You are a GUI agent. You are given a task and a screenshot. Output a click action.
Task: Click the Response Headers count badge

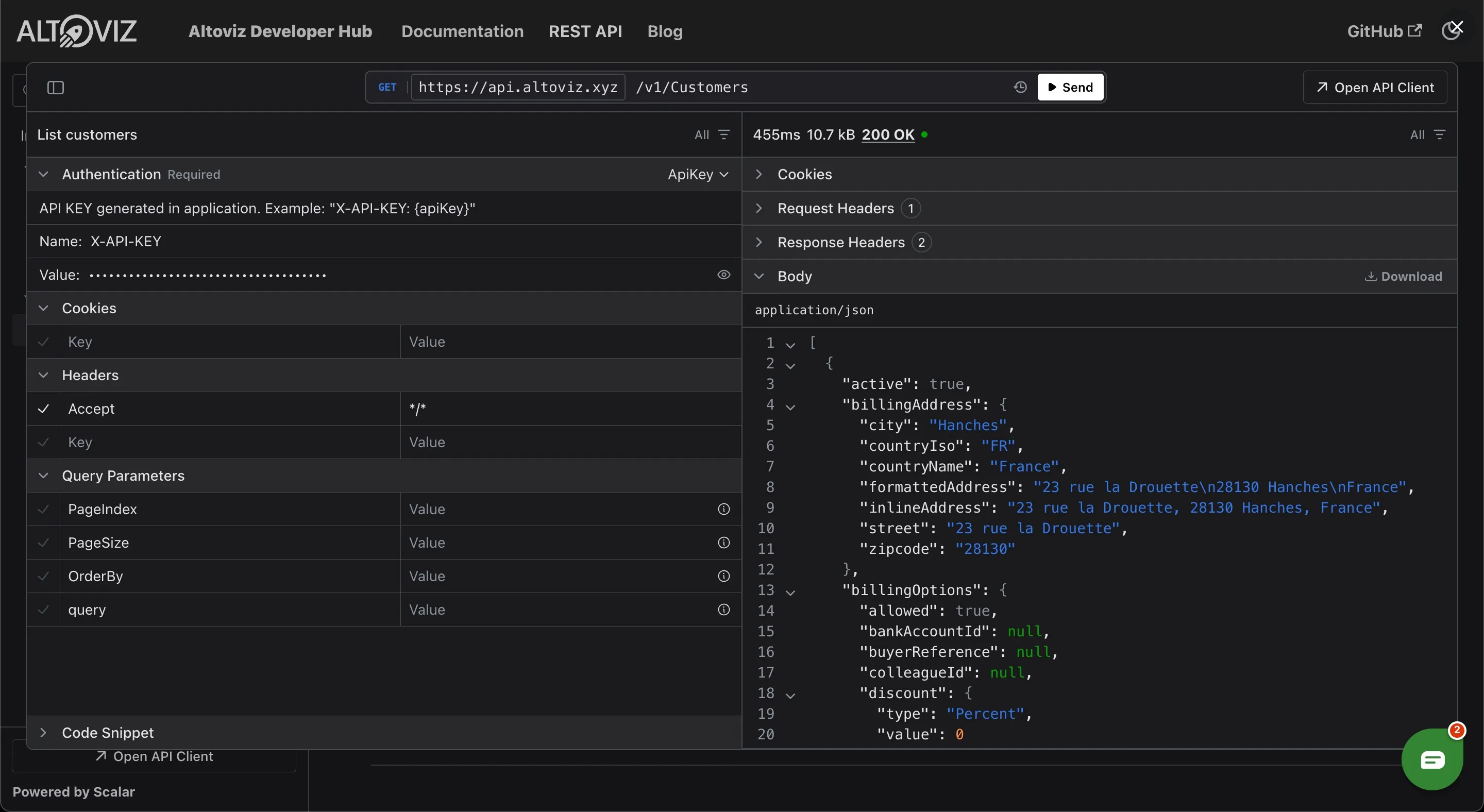922,242
